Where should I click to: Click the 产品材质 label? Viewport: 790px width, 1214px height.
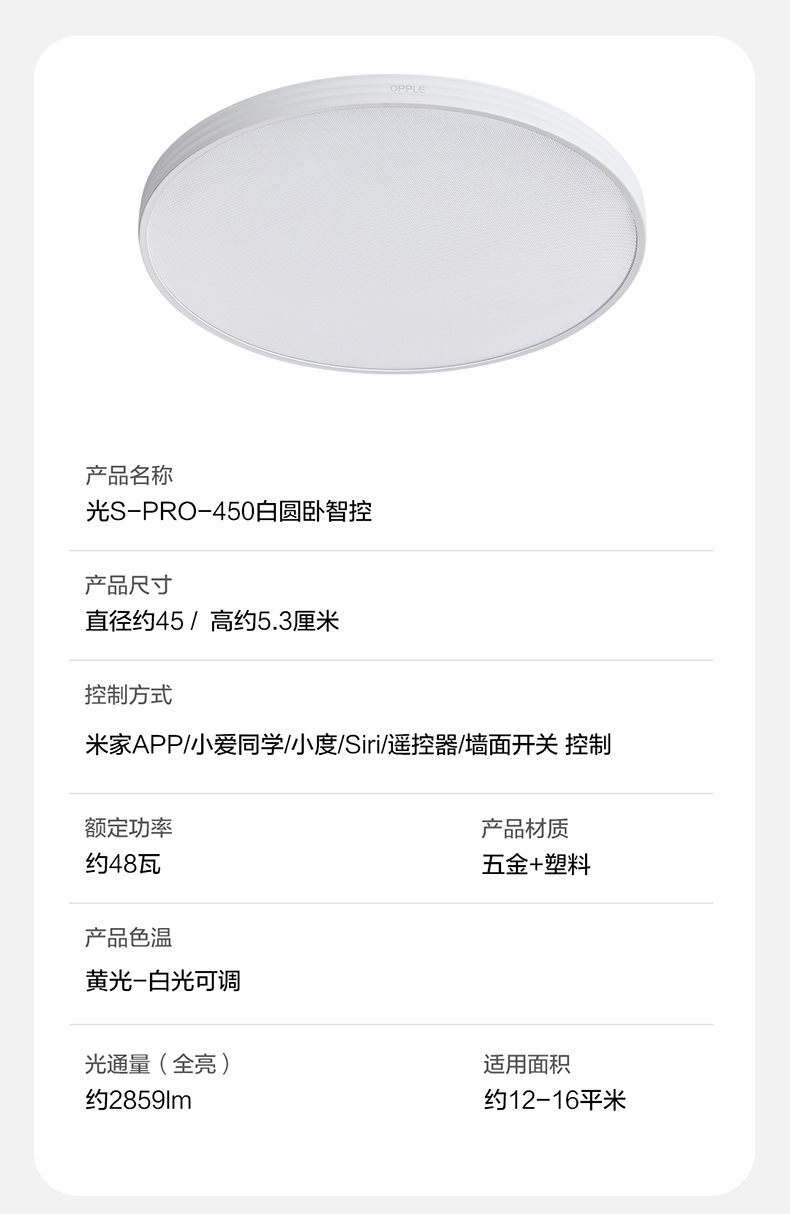(x=525, y=828)
